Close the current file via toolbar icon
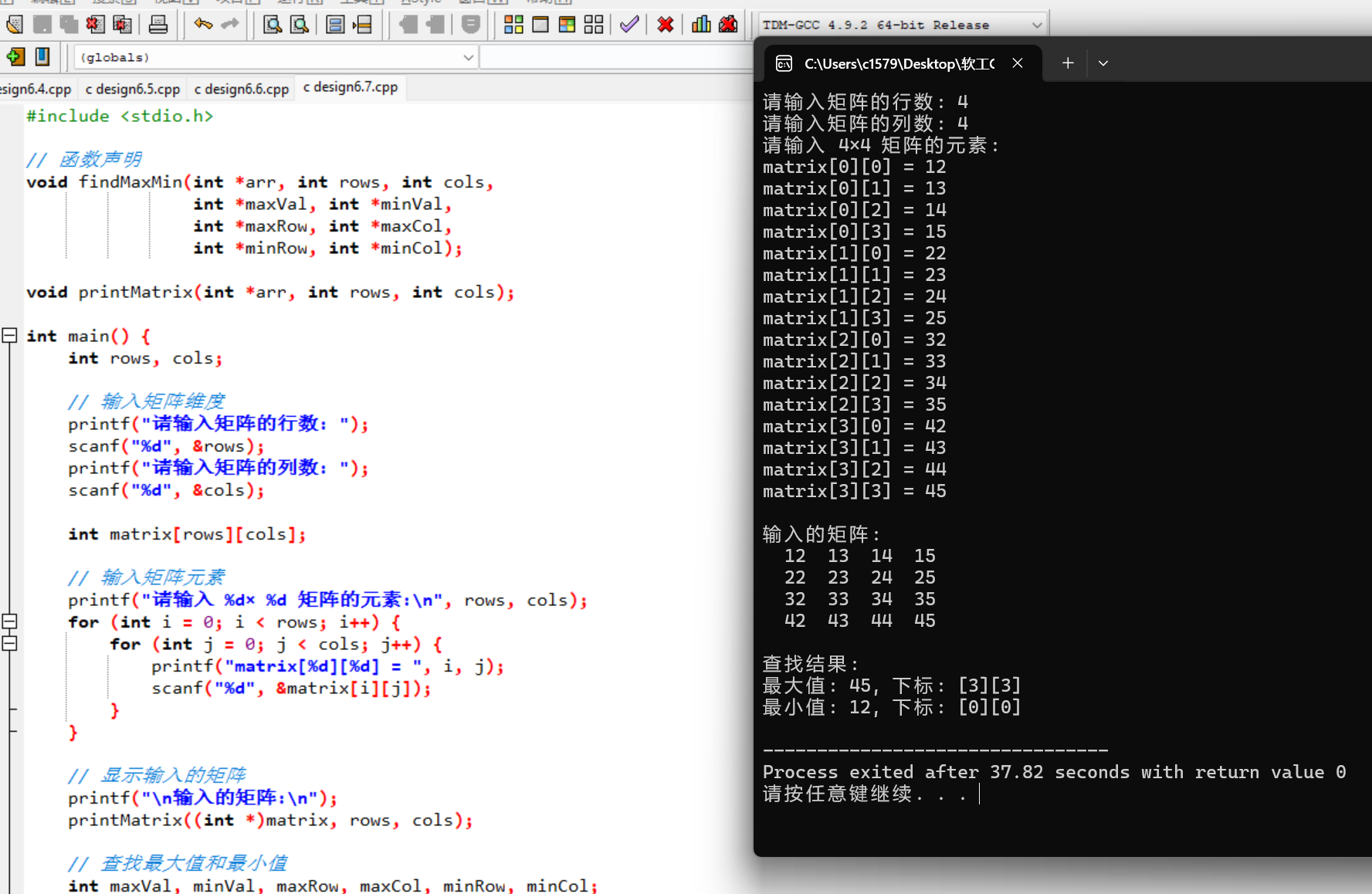1372x894 pixels. pyautogui.click(x=95, y=25)
